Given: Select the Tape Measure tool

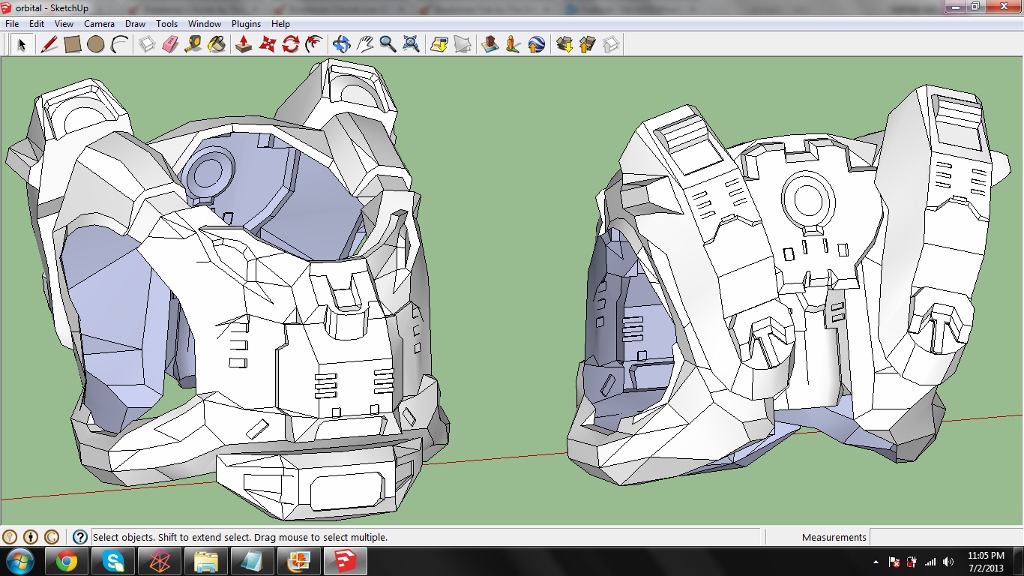Looking at the screenshot, I should tap(193, 44).
